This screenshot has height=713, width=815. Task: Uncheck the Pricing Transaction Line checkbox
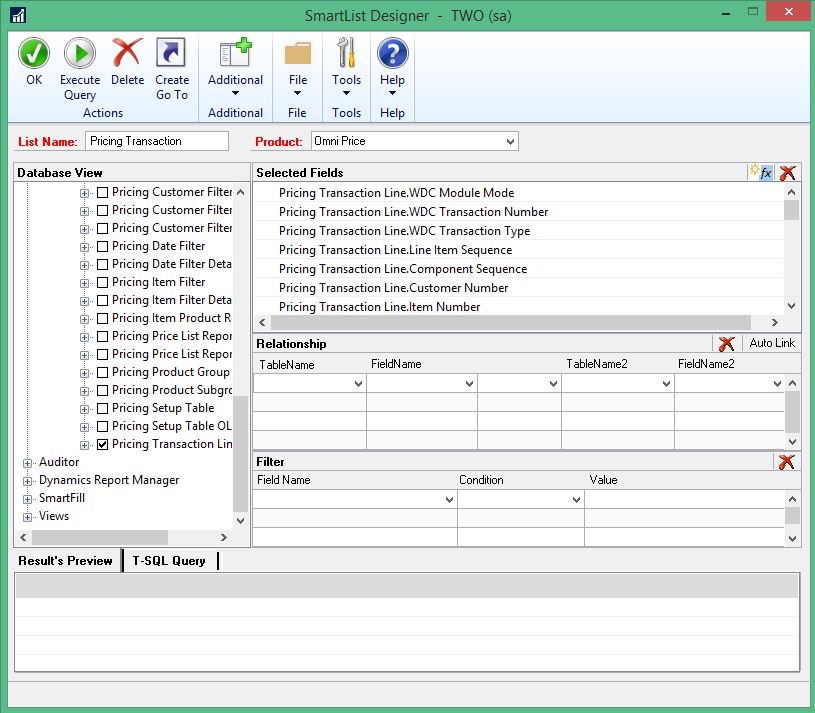tap(102, 444)
